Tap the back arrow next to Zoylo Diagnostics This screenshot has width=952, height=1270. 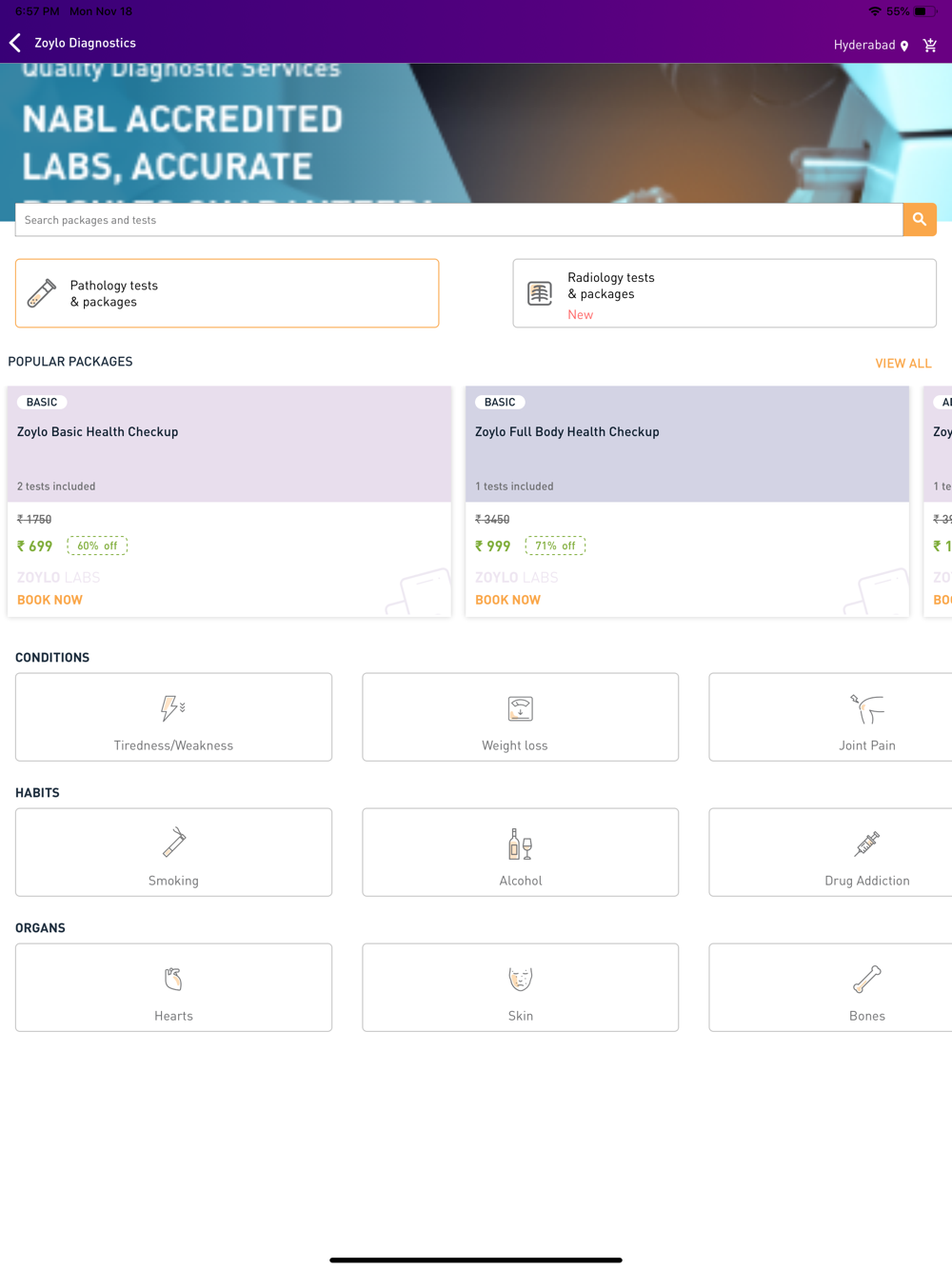[x=15, y=43]
